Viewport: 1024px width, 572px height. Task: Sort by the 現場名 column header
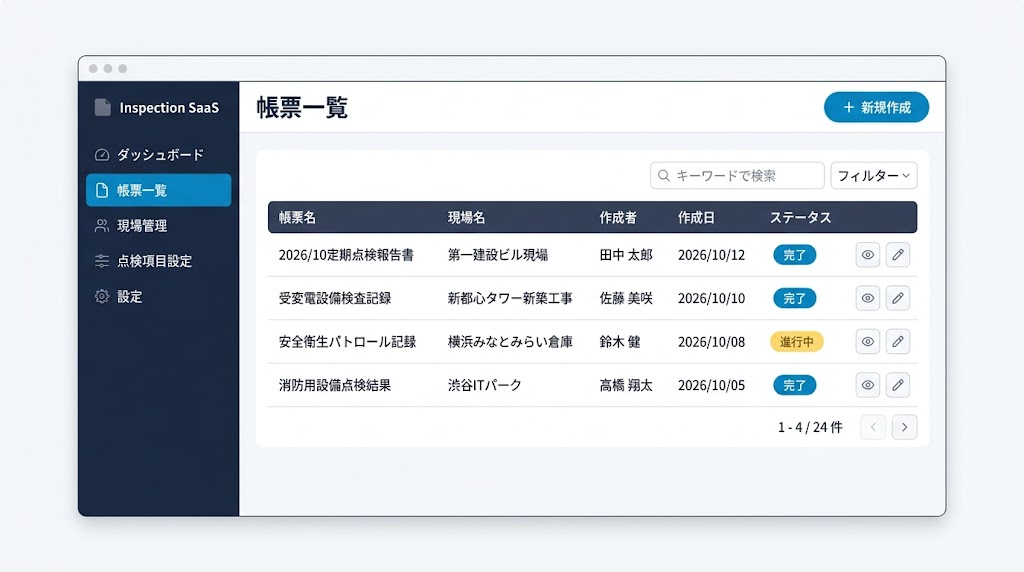coord(466,217)
